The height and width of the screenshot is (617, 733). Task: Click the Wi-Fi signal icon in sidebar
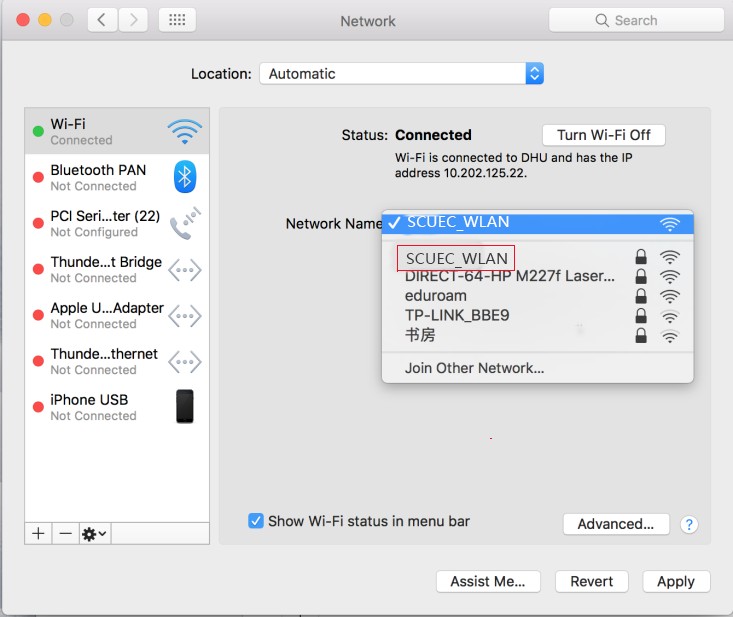(x=184, y=131)
